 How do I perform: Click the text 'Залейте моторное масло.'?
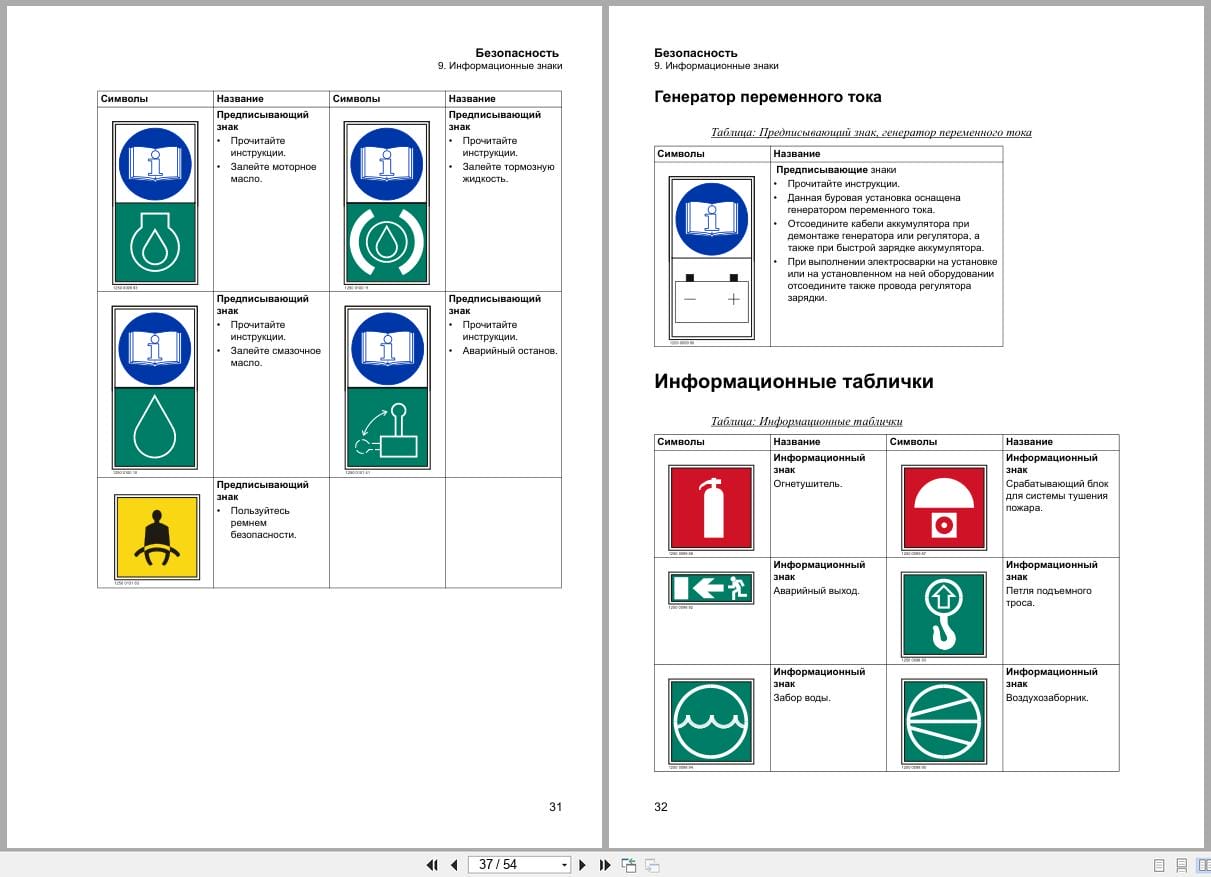pyautogui.click(x=273, y=172)
